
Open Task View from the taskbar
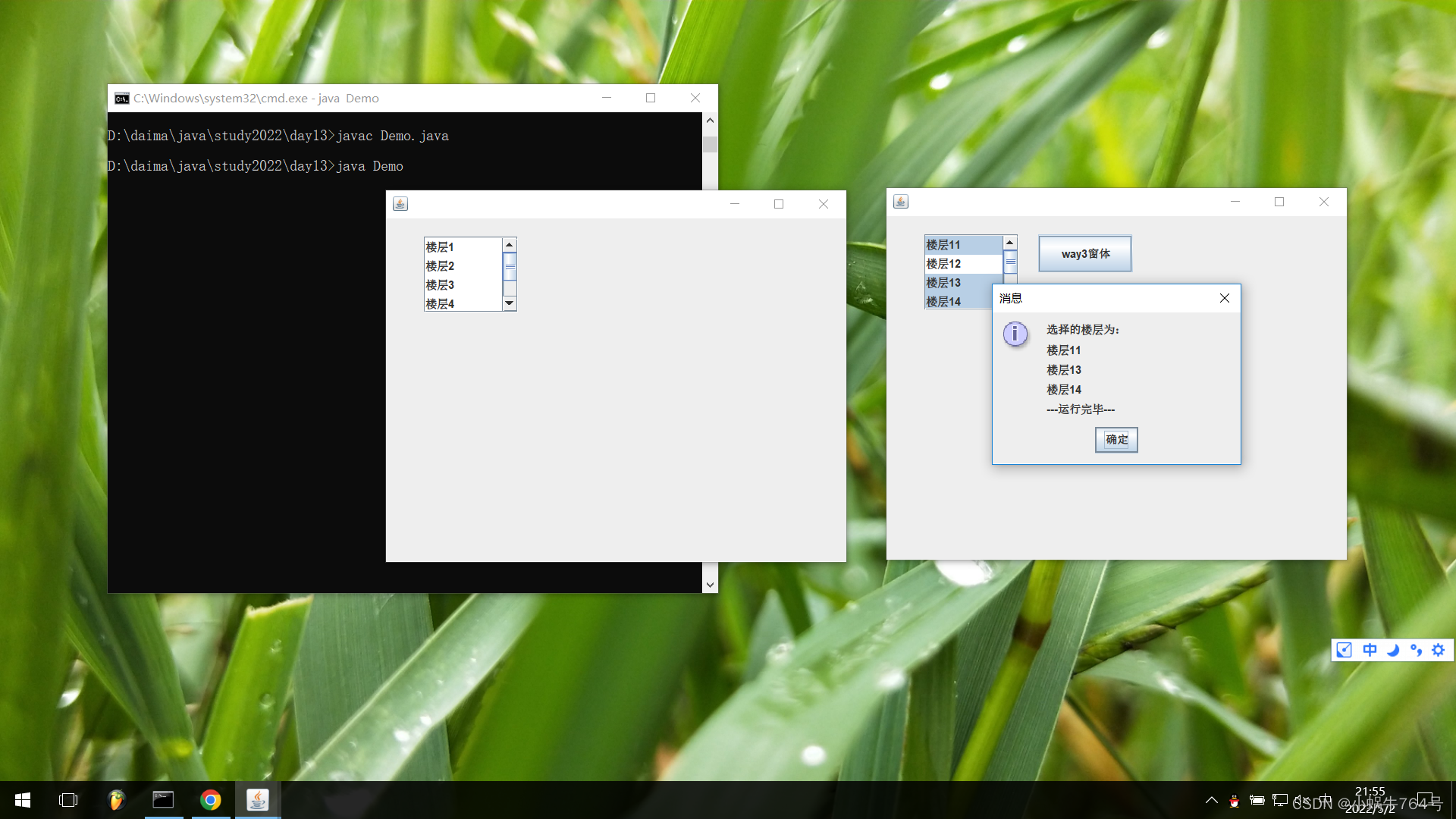click(68, 800)
